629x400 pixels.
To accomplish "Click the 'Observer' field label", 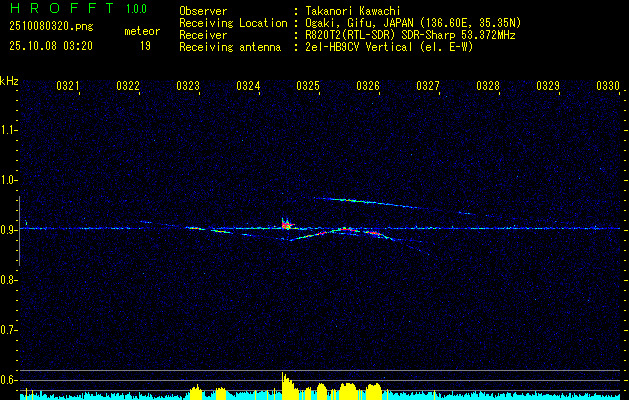I will pyautogui.click(x=203, y=11).
